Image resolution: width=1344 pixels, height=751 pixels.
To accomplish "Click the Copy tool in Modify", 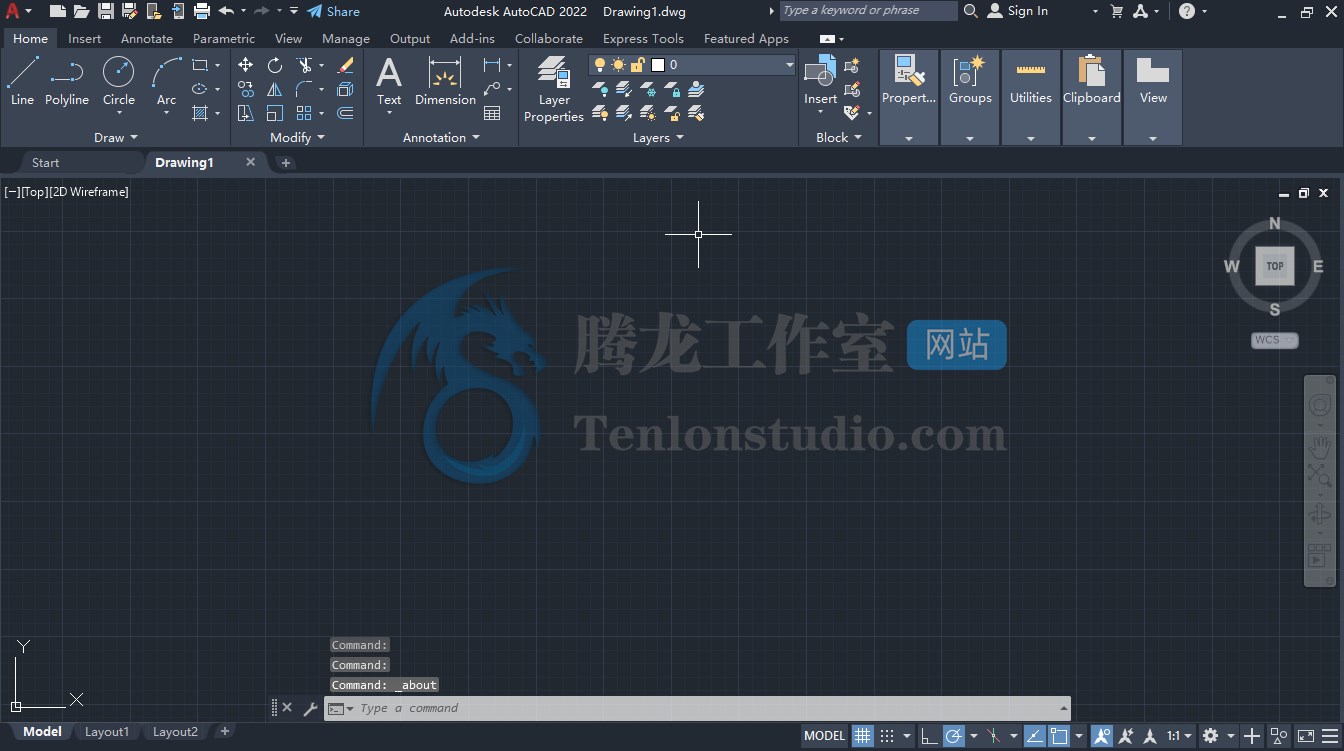I will click(245, 89).
